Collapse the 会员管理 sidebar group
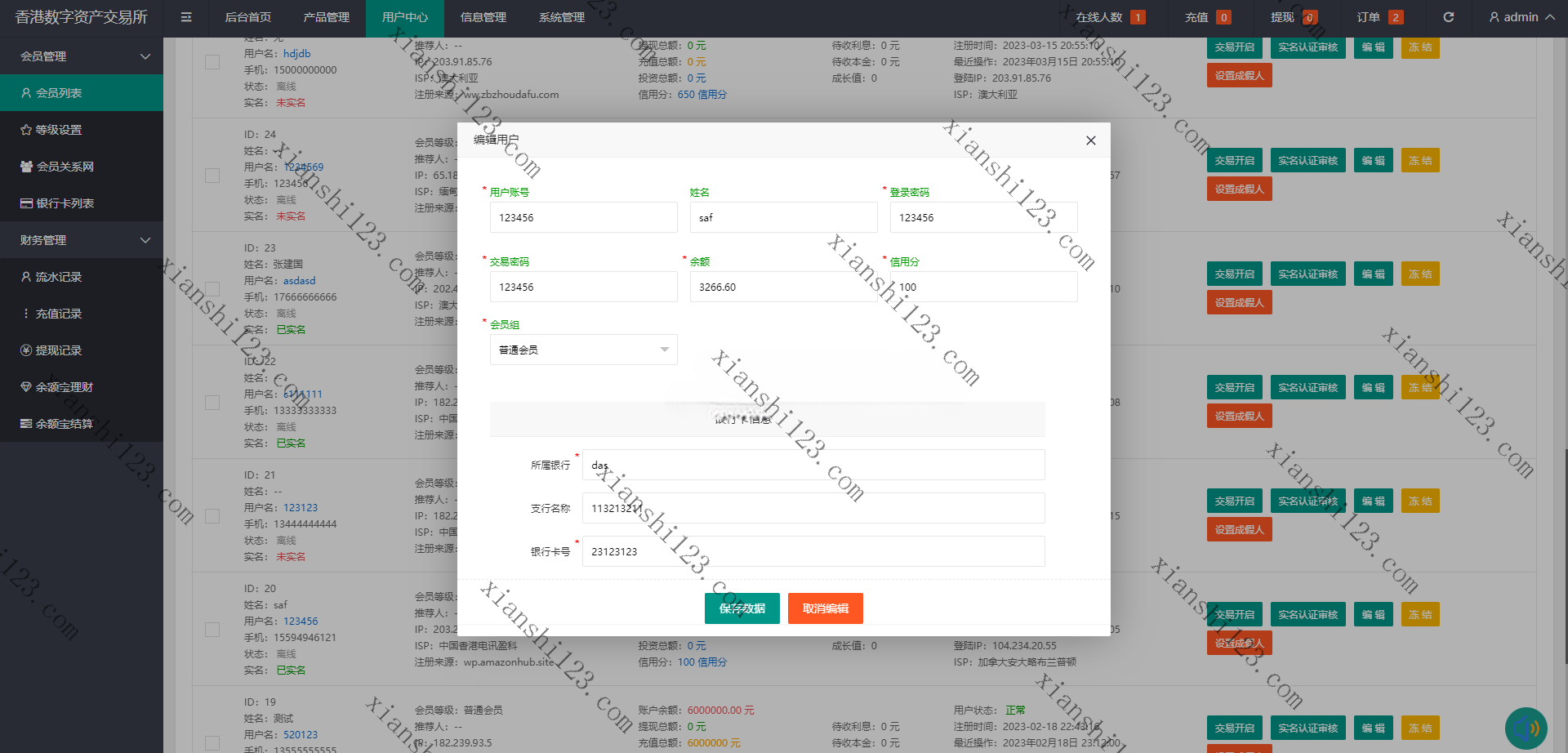1568x753 pixels. click(82, 56)
